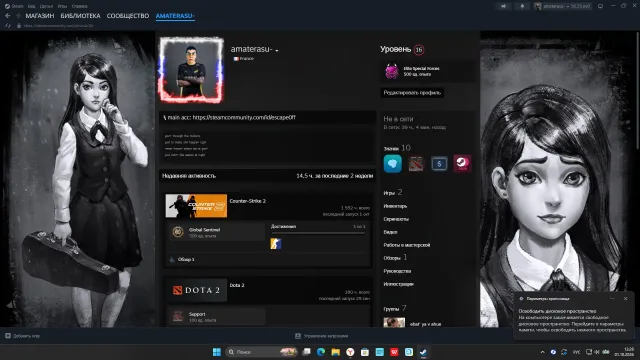Switch to the БИБЛИОТЕКА tab
This screenshot has height=360, width=640.
[x=80, y=16]
